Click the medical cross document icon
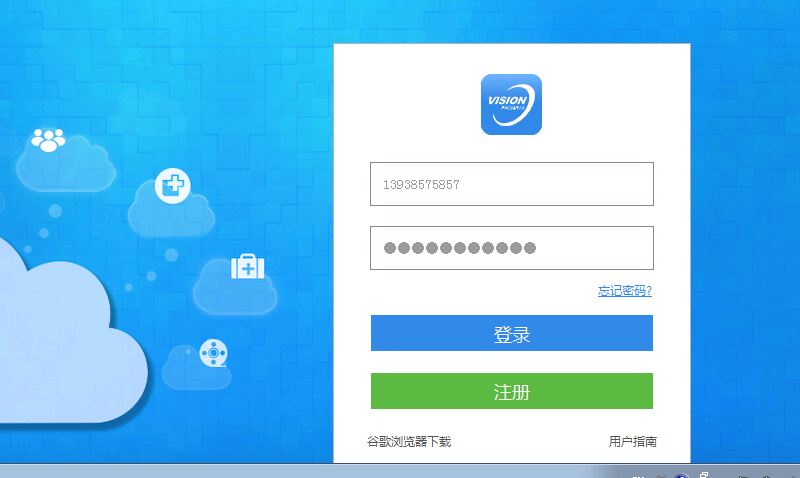Viewport: 800px width, 478px height. point(173,185)
